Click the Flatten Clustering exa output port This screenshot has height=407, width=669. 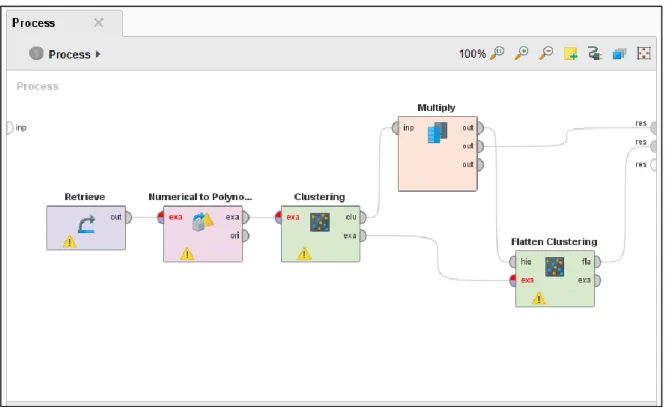point(597,280)
